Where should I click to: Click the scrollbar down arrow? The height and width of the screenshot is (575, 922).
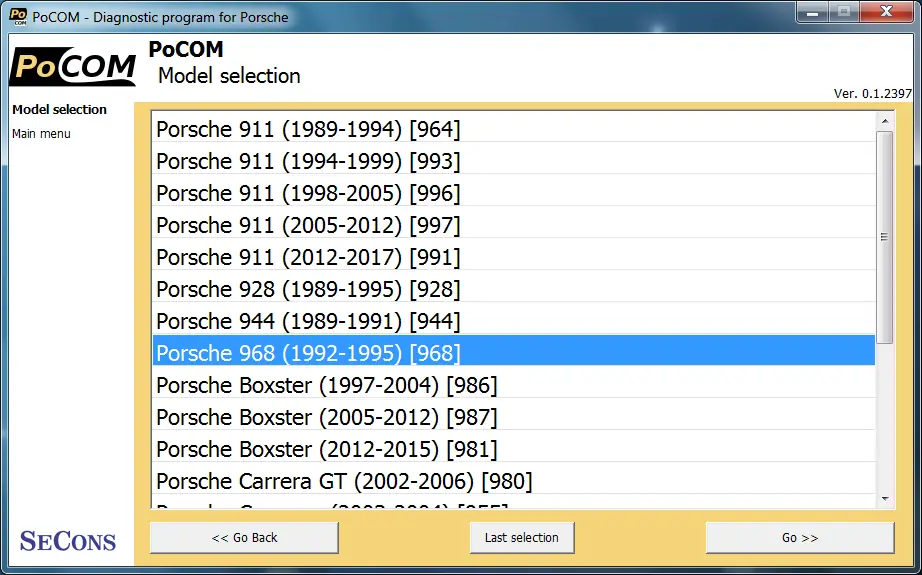click(x=885, y=499)
